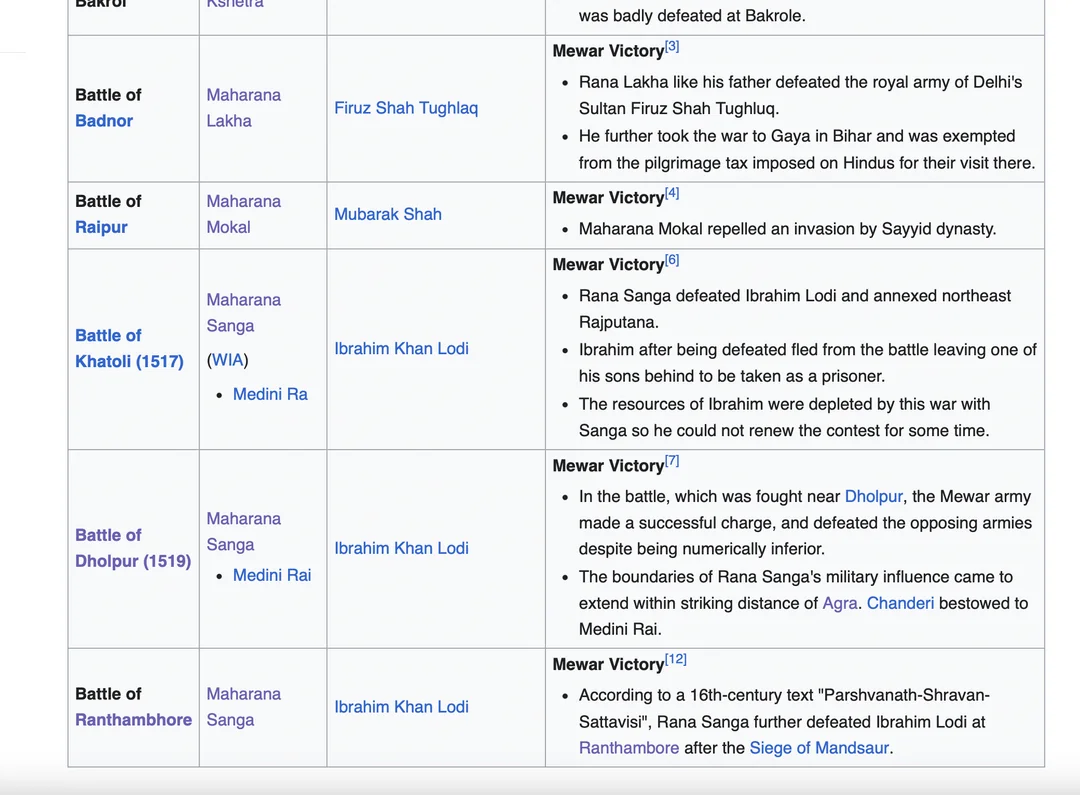Follow citation 12 reference
This screenshot has width=1080, height=795.
point(676,659)
